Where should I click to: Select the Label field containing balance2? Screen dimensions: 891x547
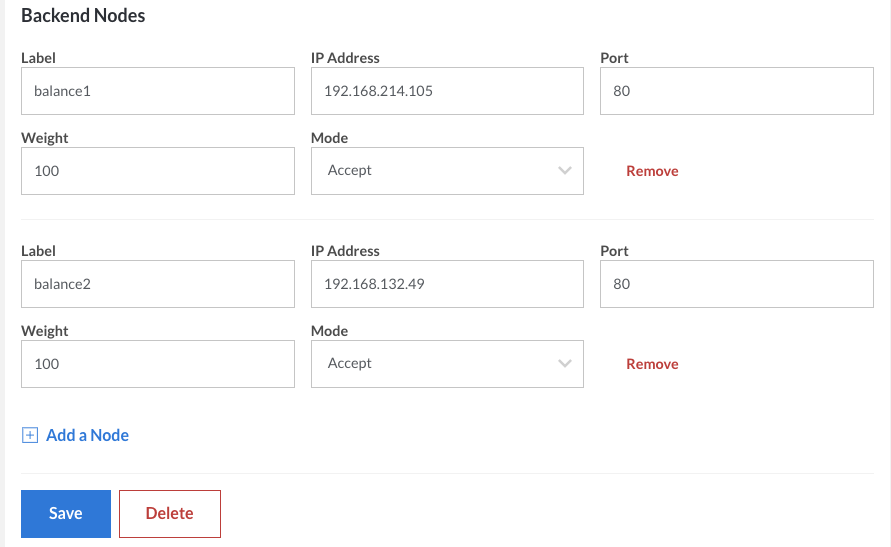click(157, 284)
